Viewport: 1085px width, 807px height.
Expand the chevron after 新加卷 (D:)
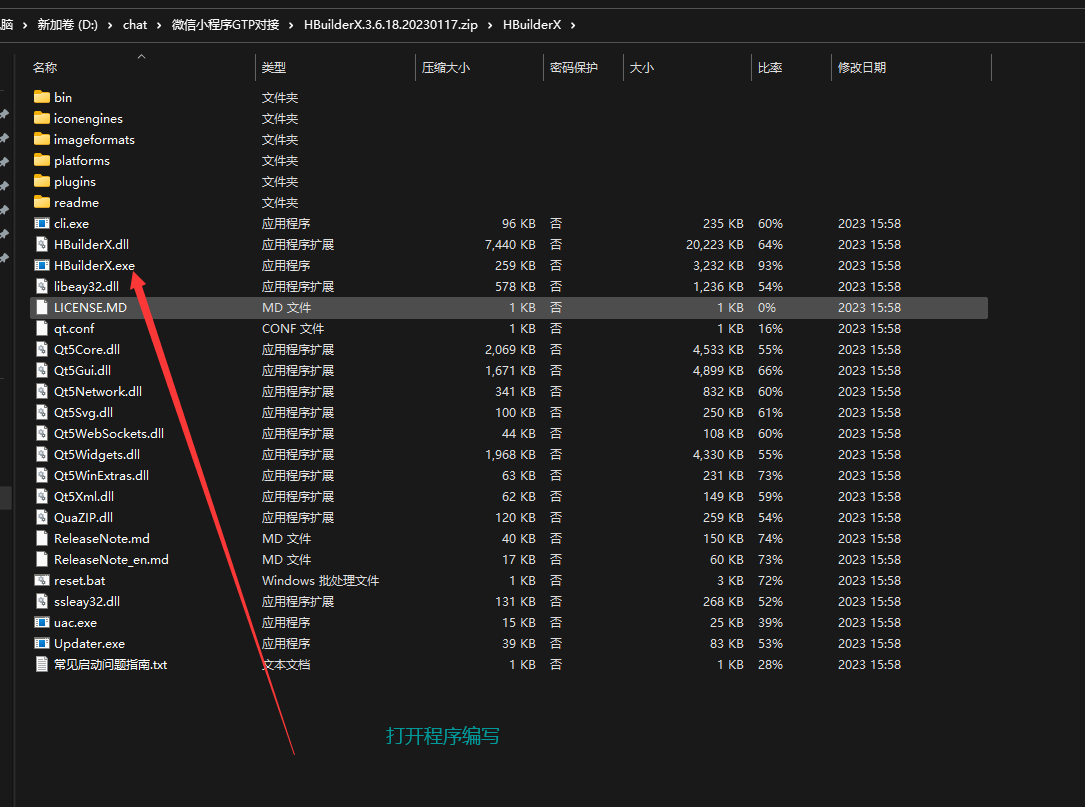pos(110,25)
